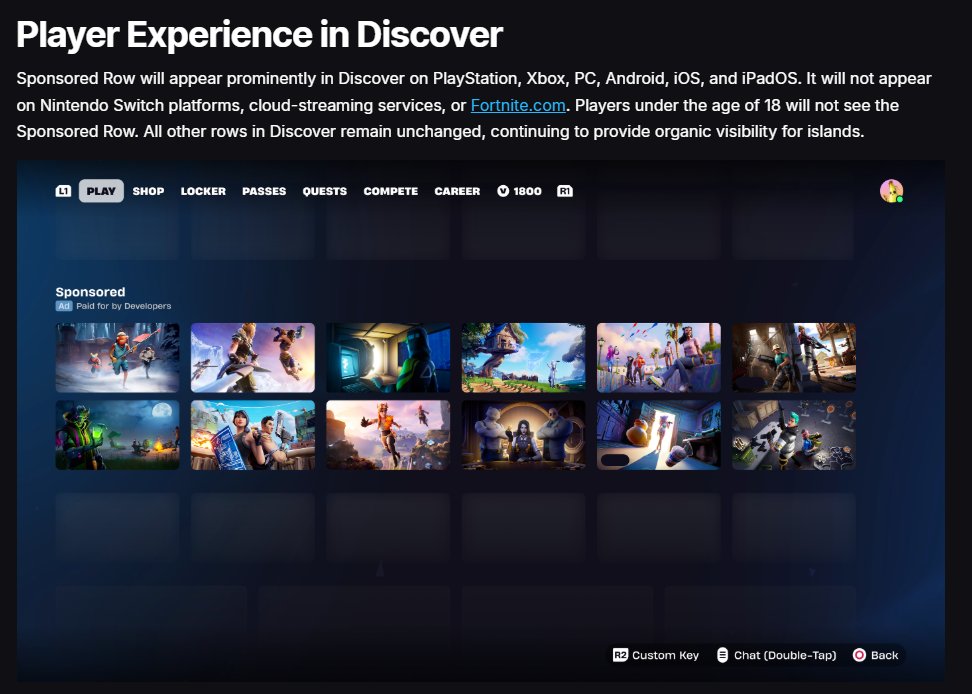This screenshot has height=694, width=972.
Task: Click the Sponsored row heading
Action: 91,292
